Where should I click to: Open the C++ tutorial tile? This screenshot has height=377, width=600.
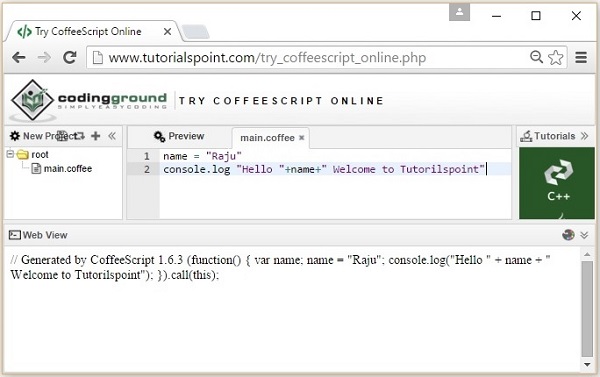[557, 183]
